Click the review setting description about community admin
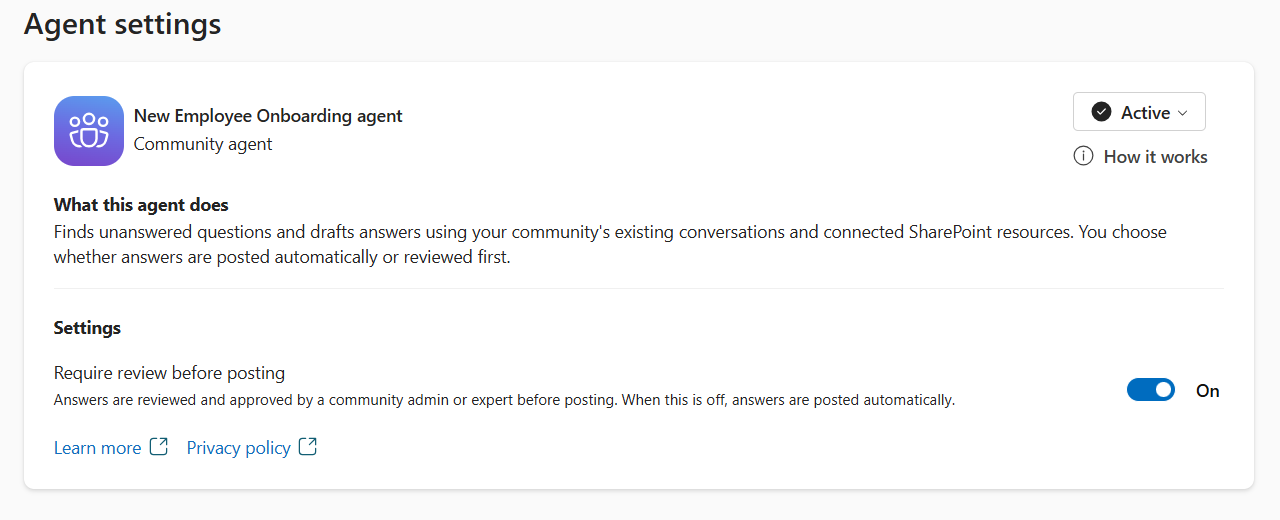The width and height of the screenshot is (1280, 520). tap(504, 400)
